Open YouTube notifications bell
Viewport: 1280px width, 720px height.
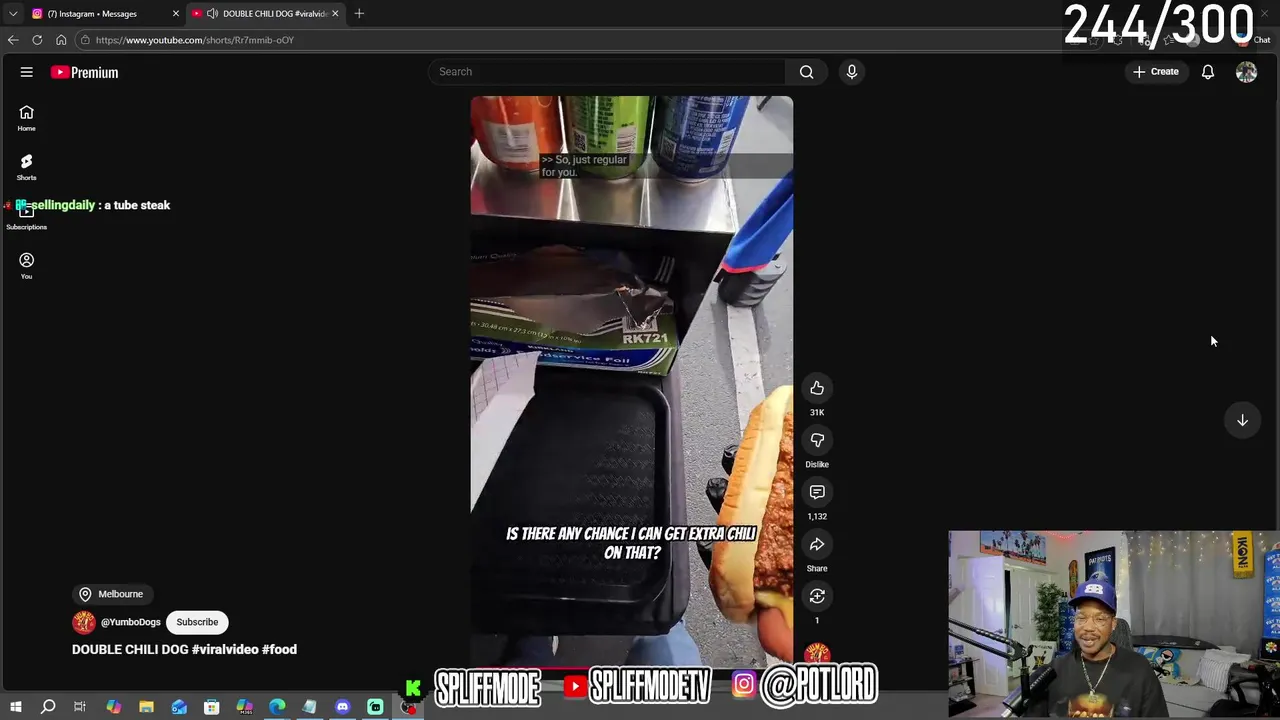[x=1208, y=72]
